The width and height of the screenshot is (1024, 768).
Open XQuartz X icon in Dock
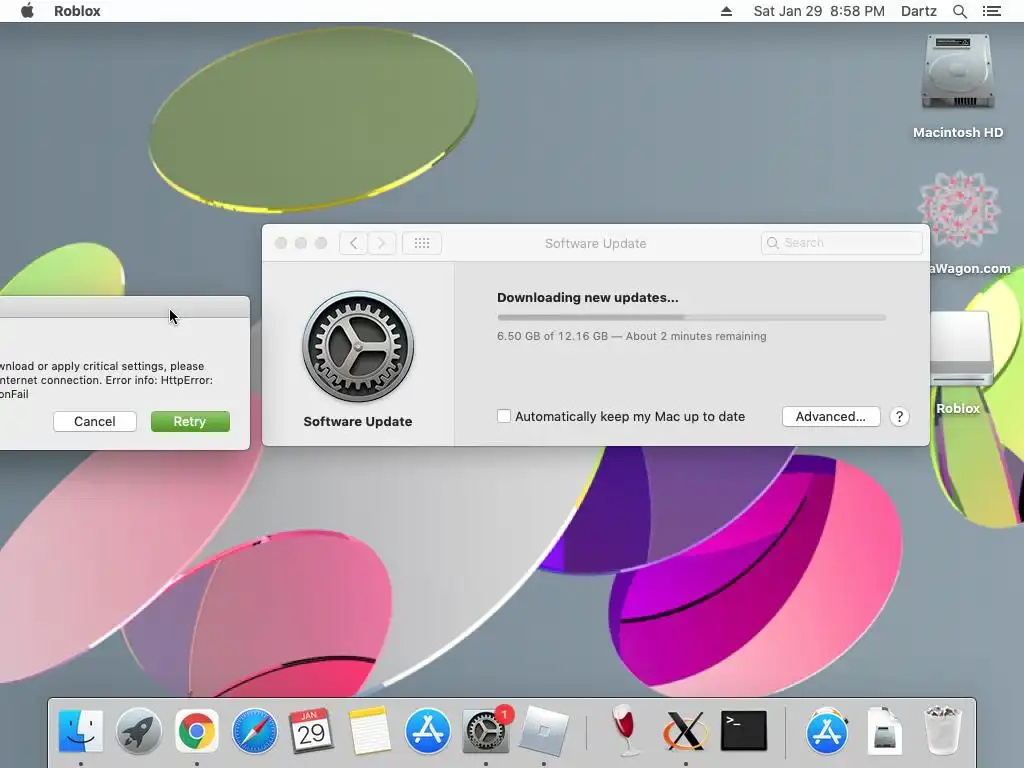click(x=685, y=731)
